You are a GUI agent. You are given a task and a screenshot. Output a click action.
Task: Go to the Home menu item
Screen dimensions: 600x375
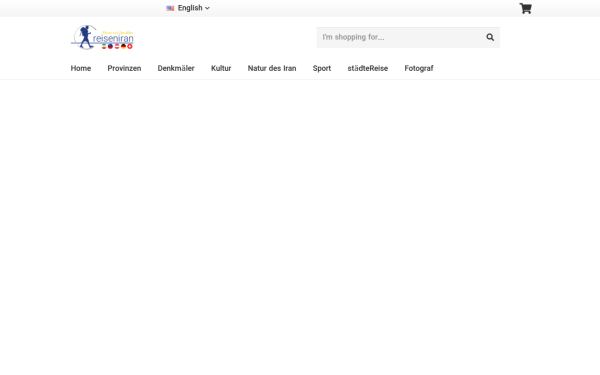(81, 68)
